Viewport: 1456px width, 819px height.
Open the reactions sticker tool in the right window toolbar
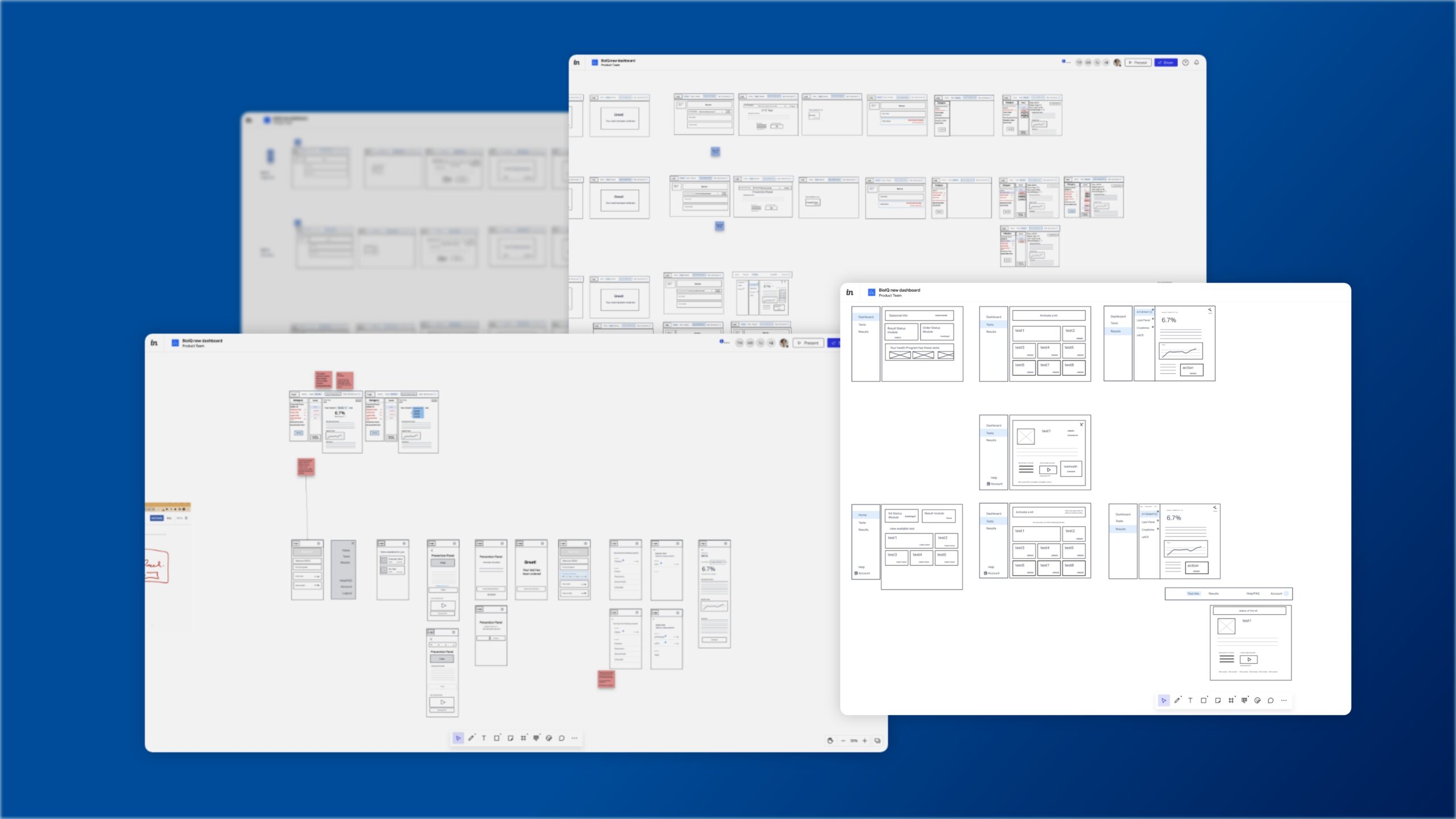pyautogui.click(x=1258, y=701)
